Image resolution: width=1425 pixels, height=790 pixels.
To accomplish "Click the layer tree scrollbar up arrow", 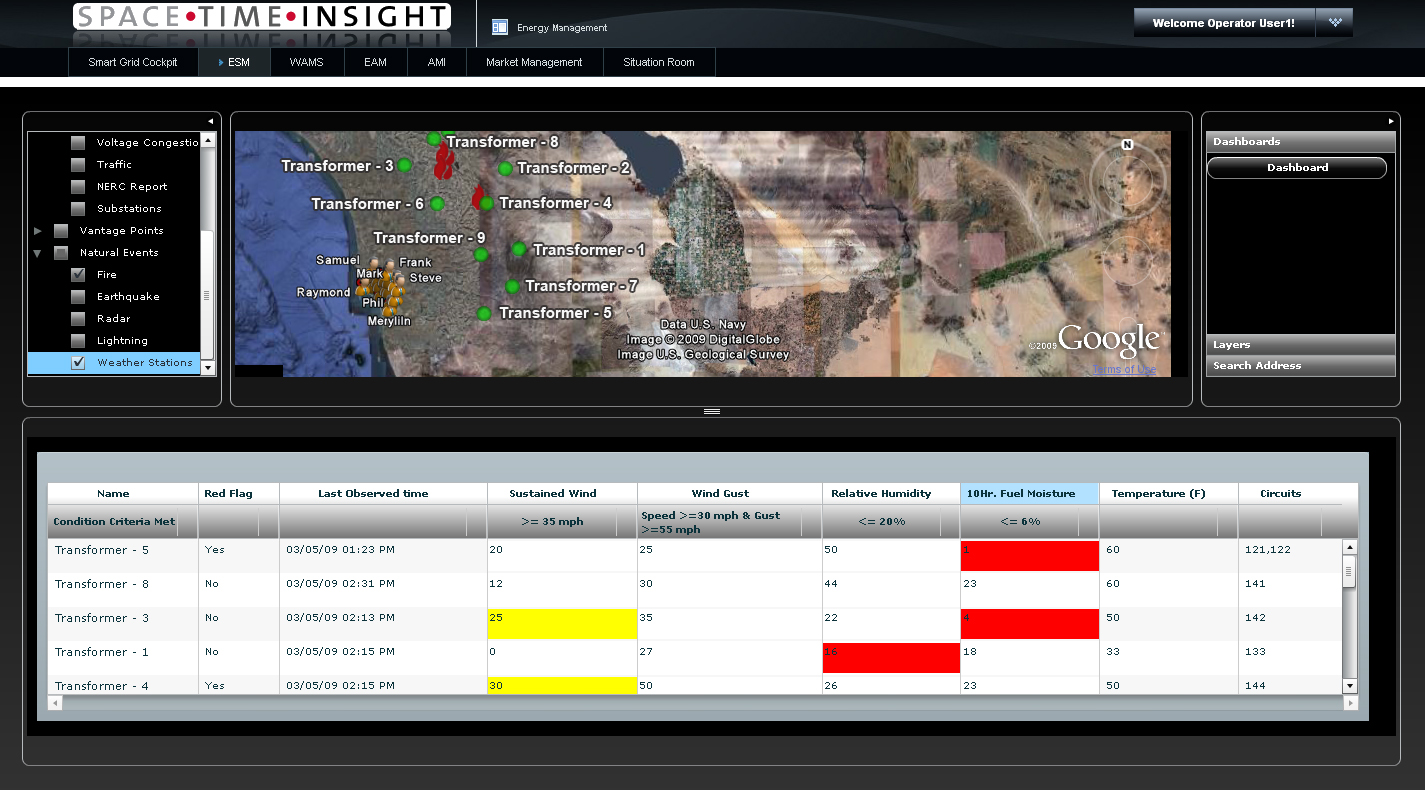I will [208, 141].
